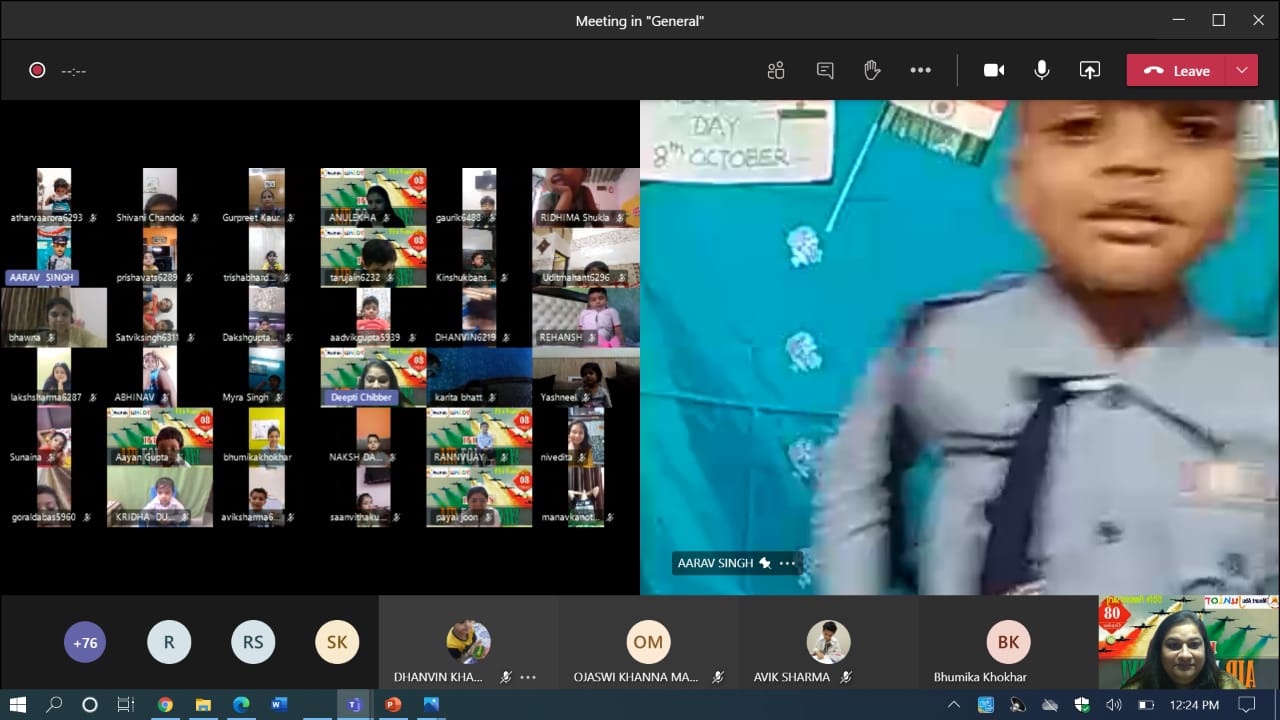Toggle raise hand
The width and height of the screenshot is (1280, 720).
pos(872,70)
